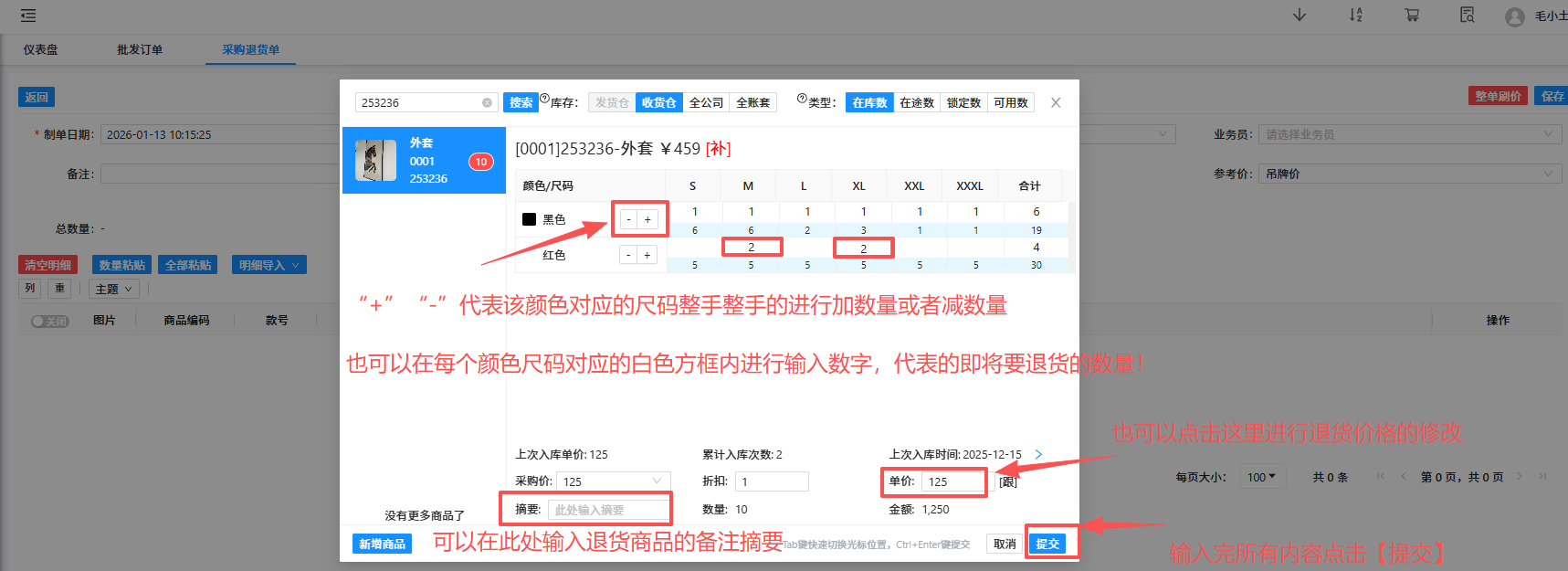Click the 摘要 summary input field
This screenshot has width=1568, height=571.
coord(608,510)
